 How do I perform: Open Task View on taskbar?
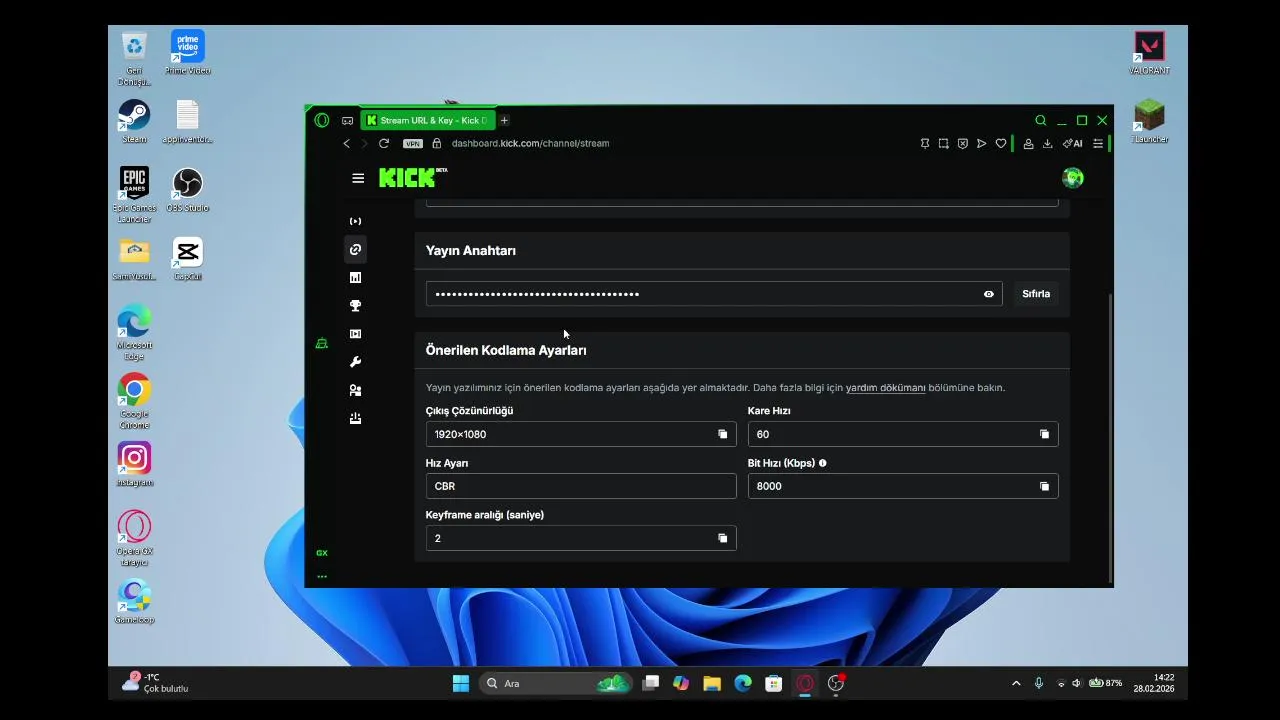[x=651, y=683]
